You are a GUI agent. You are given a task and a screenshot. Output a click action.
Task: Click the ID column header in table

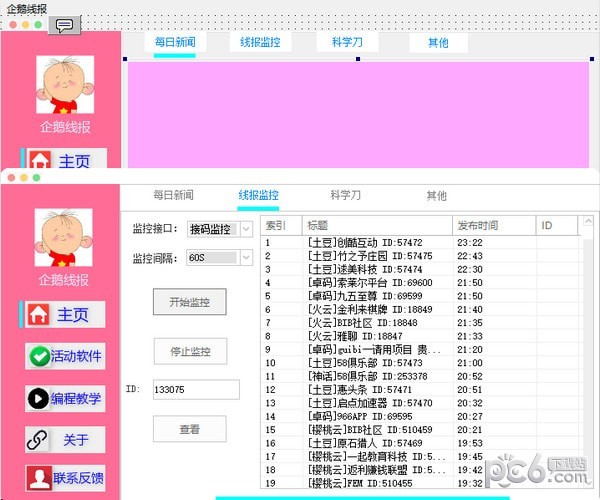557,225
